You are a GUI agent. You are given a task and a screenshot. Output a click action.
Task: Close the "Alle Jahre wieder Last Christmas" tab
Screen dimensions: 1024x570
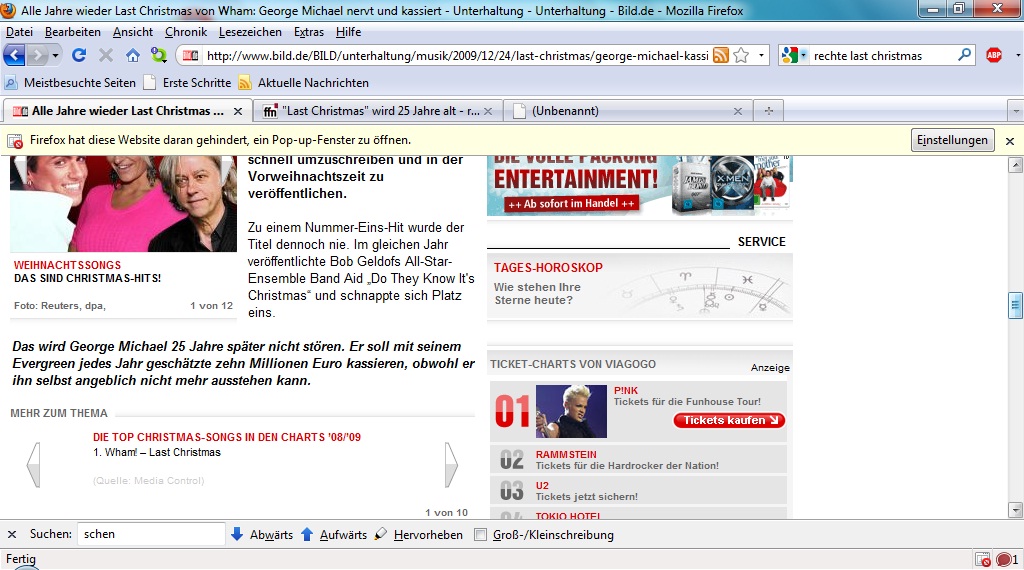click(238, 112)
